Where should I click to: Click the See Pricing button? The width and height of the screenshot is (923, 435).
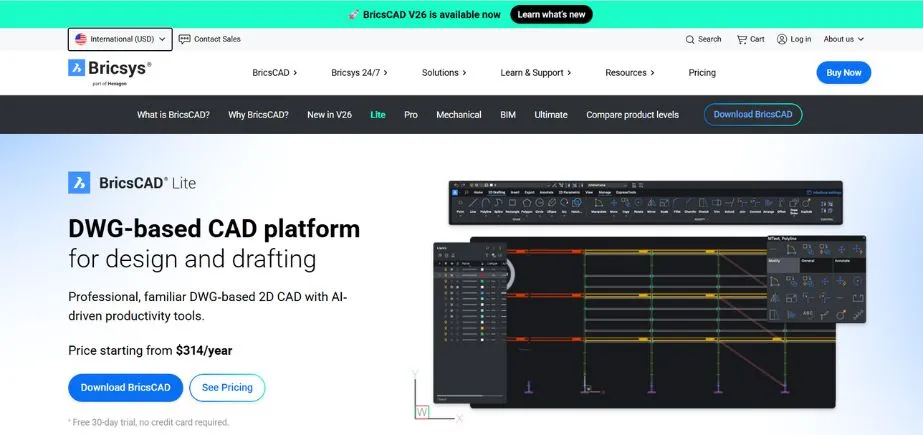(227, 388)
